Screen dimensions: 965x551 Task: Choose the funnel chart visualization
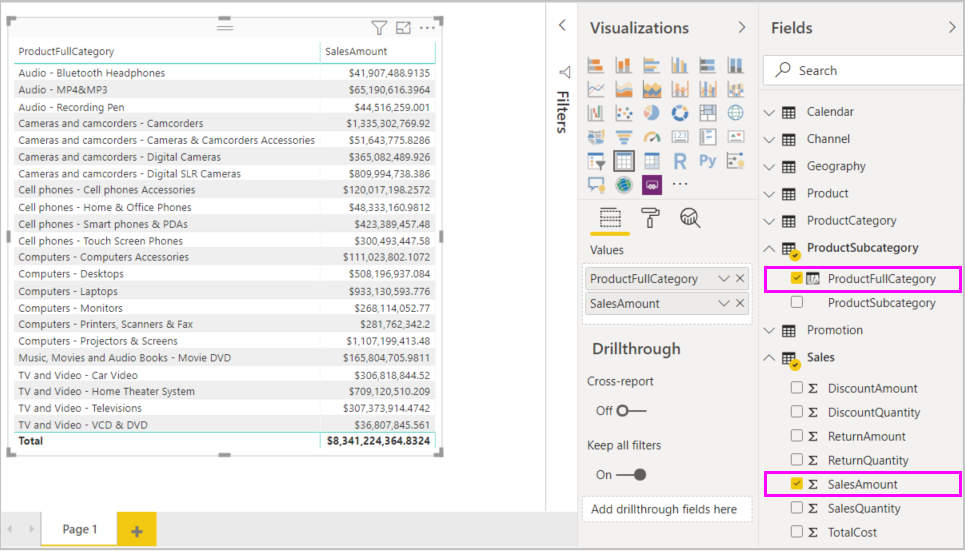[624, 137]
